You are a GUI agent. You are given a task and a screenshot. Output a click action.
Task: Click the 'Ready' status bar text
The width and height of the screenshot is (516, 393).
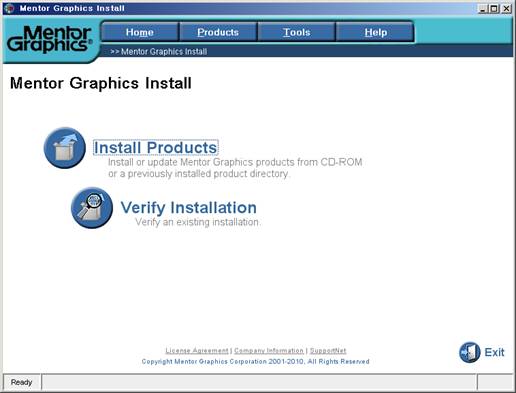pos(21,382)
